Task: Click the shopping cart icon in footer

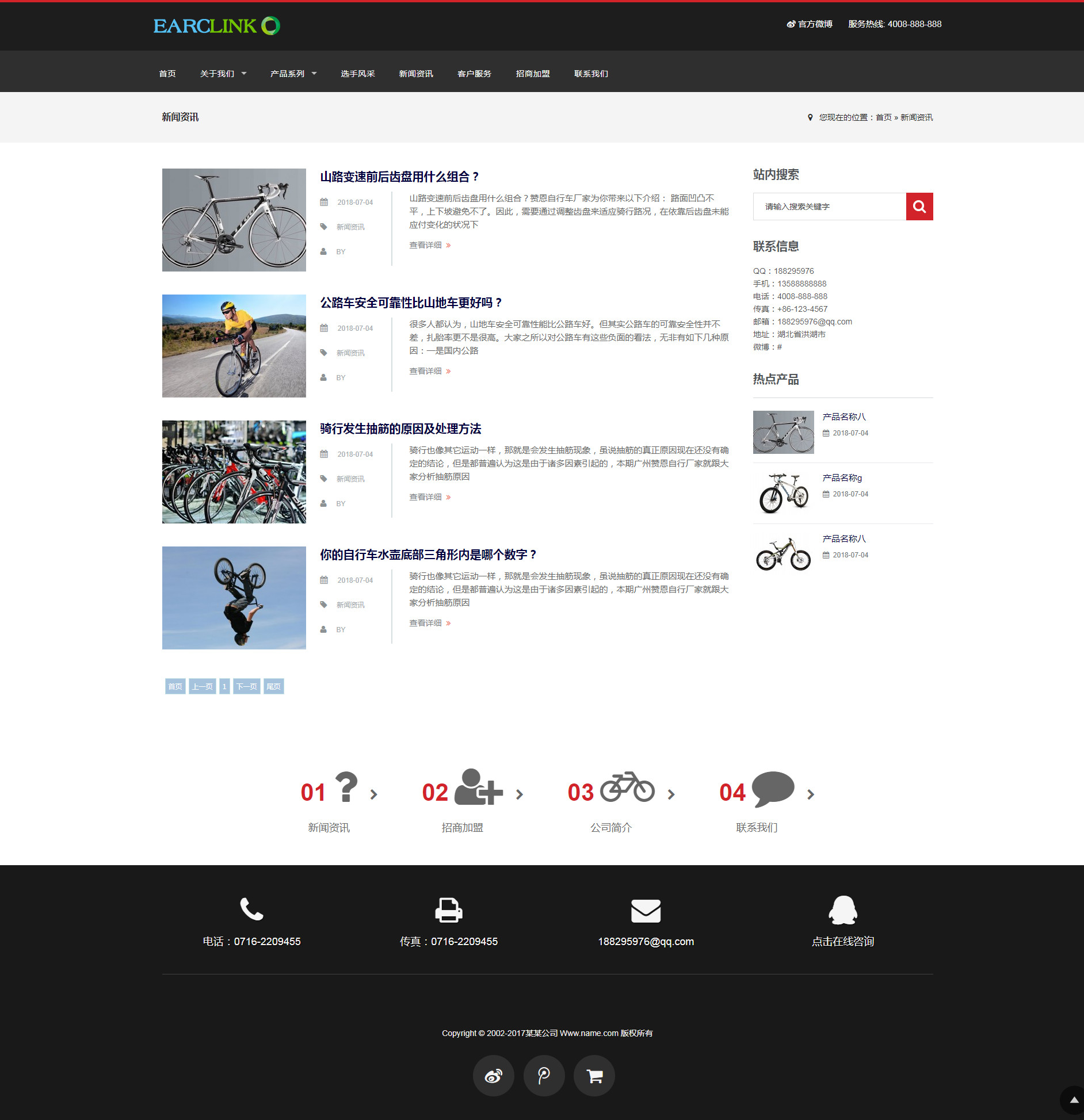Action: coord(594,1075)
